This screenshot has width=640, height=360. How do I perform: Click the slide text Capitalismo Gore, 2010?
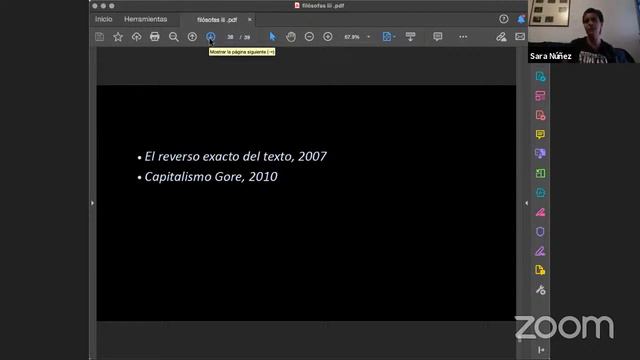coord(211,177)
